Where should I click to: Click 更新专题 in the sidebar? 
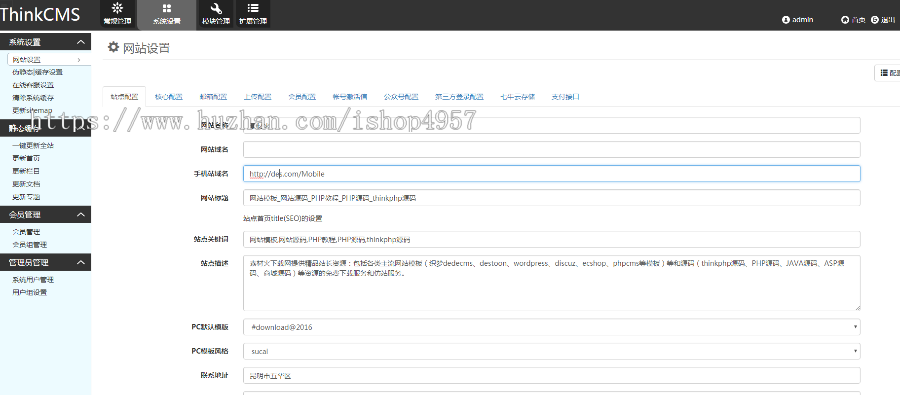(x=26, y=196)
